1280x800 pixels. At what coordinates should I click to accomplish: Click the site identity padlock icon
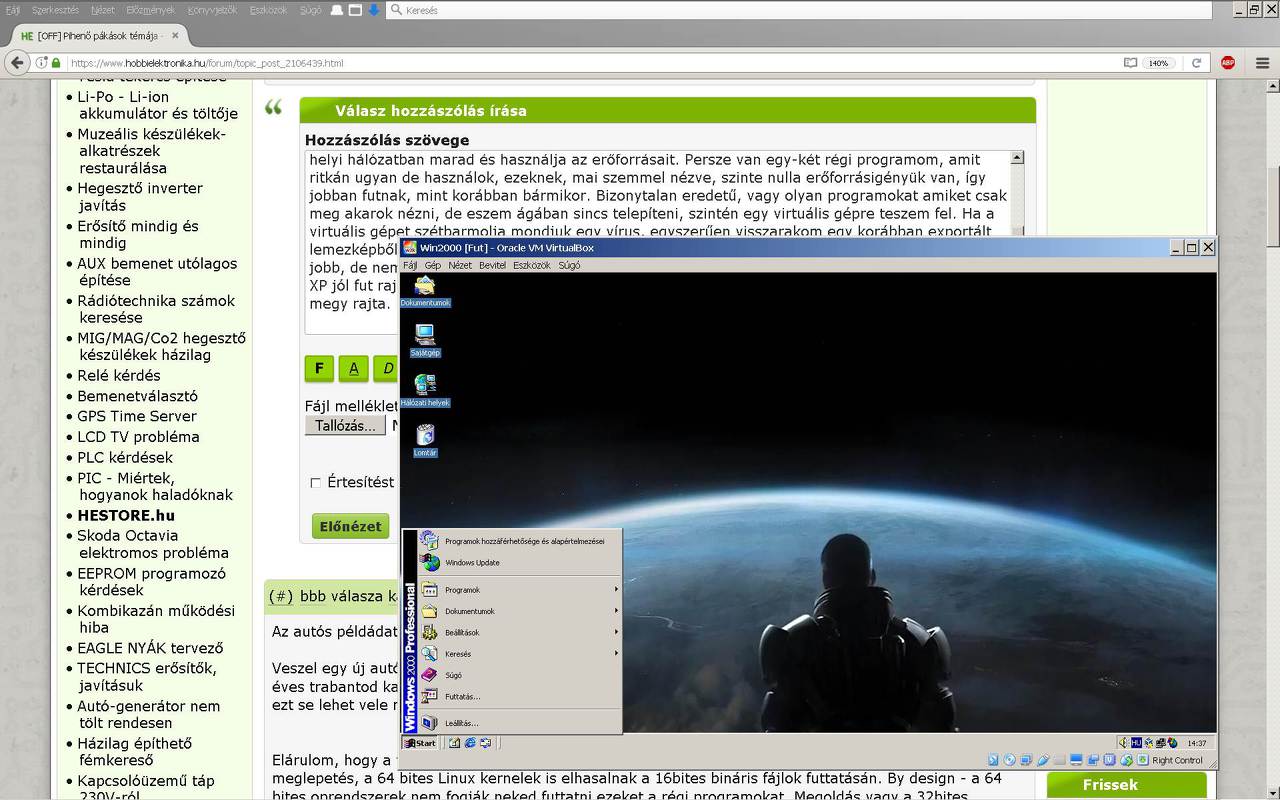56,62
